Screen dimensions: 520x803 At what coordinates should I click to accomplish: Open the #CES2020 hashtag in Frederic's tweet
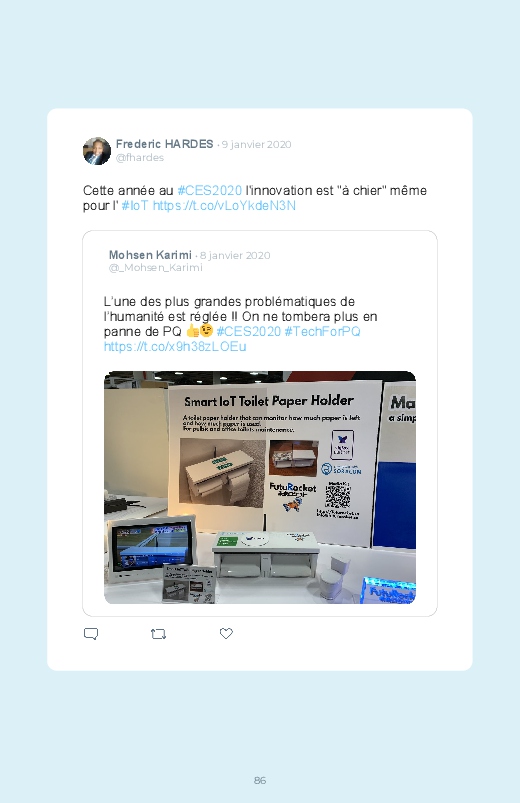(210, 191)
